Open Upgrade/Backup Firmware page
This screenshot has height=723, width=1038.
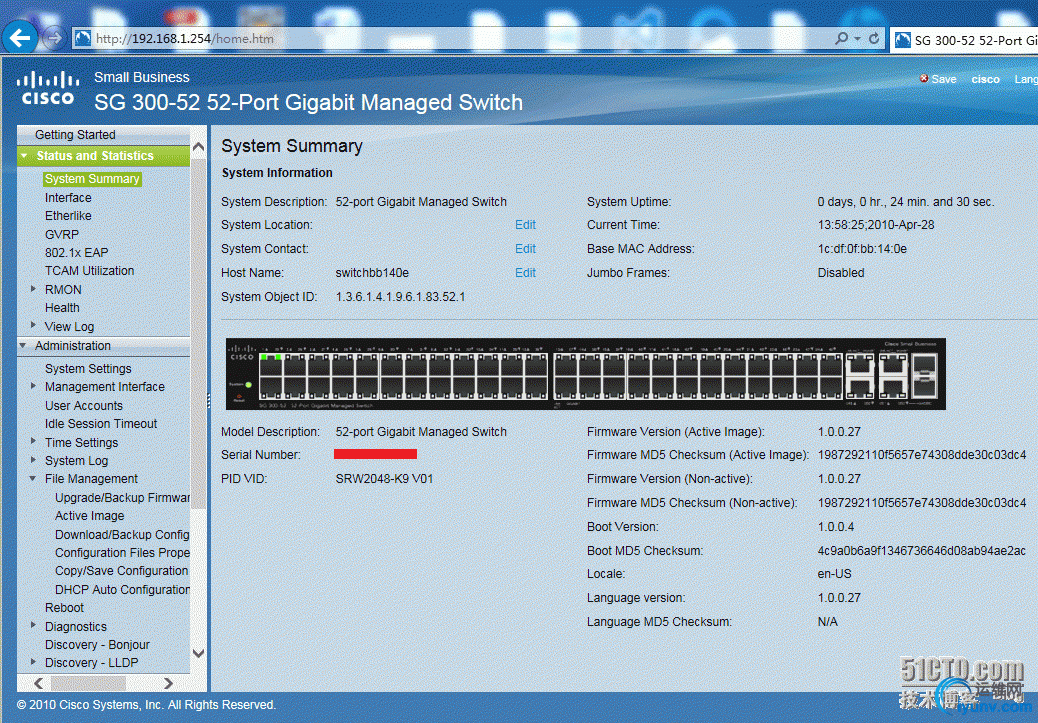click(x=122, y=497)
